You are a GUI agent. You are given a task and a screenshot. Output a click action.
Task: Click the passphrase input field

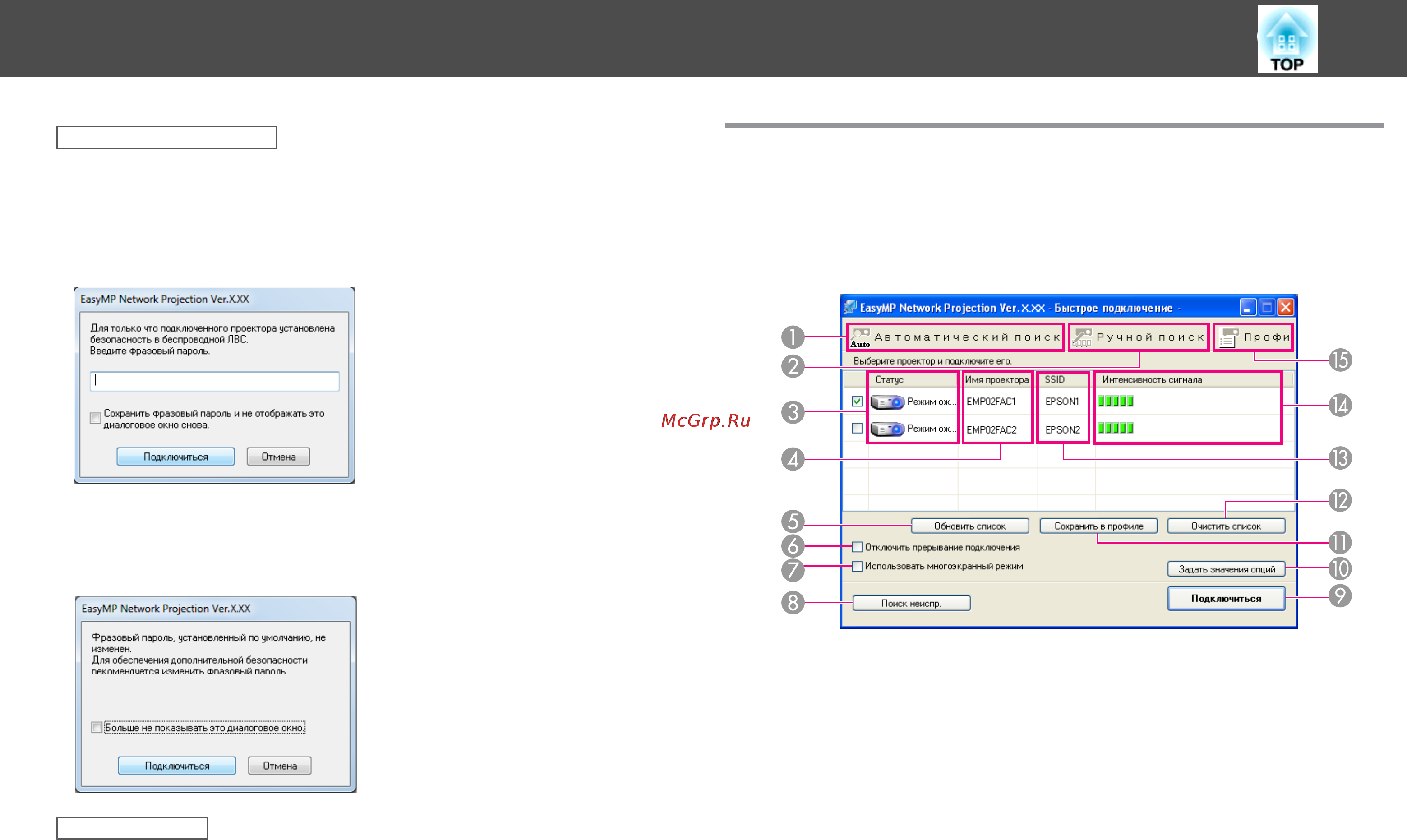[x=215, y=381]
